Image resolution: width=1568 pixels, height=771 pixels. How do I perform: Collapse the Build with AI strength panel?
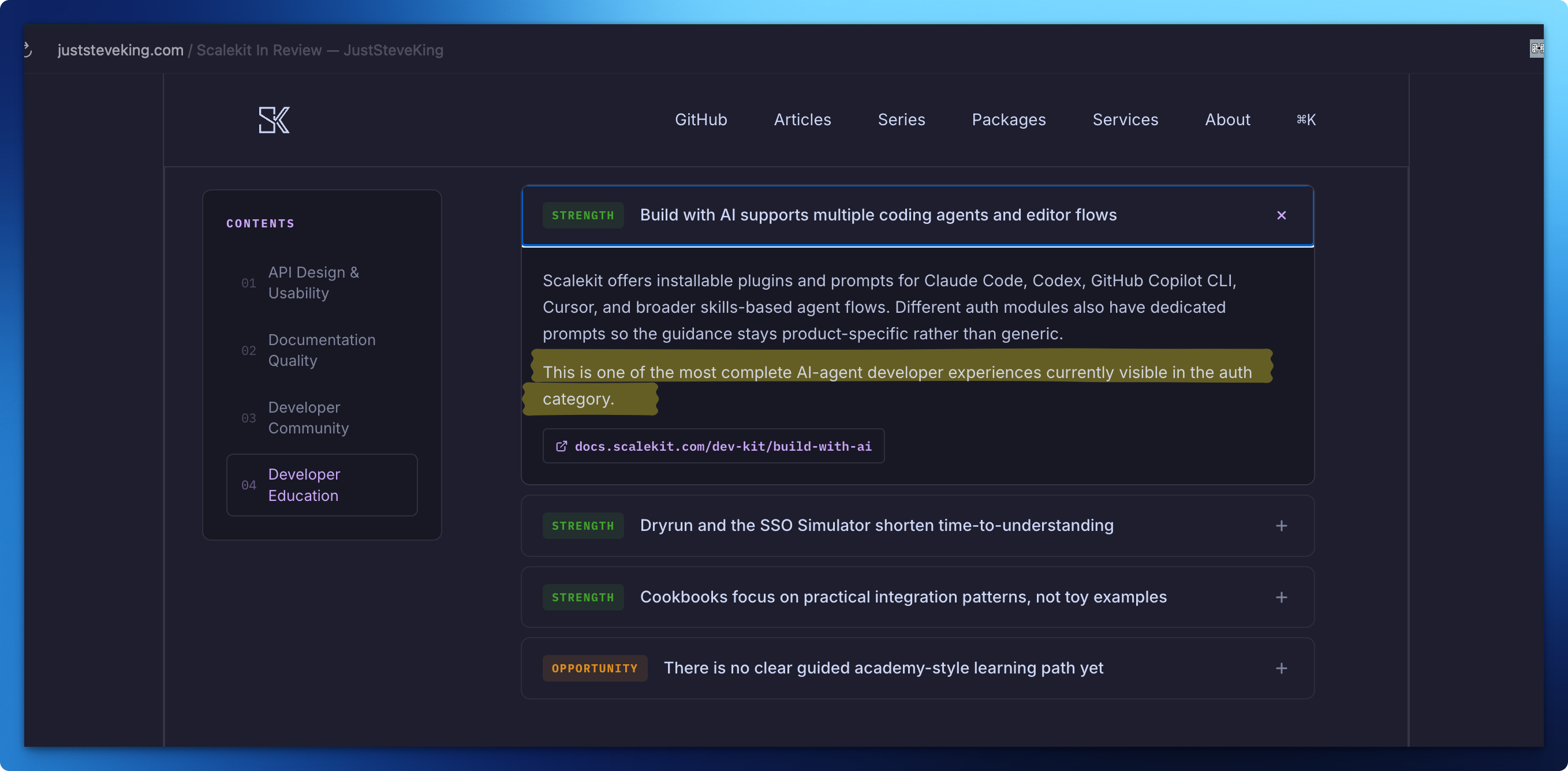point(1281,215)
